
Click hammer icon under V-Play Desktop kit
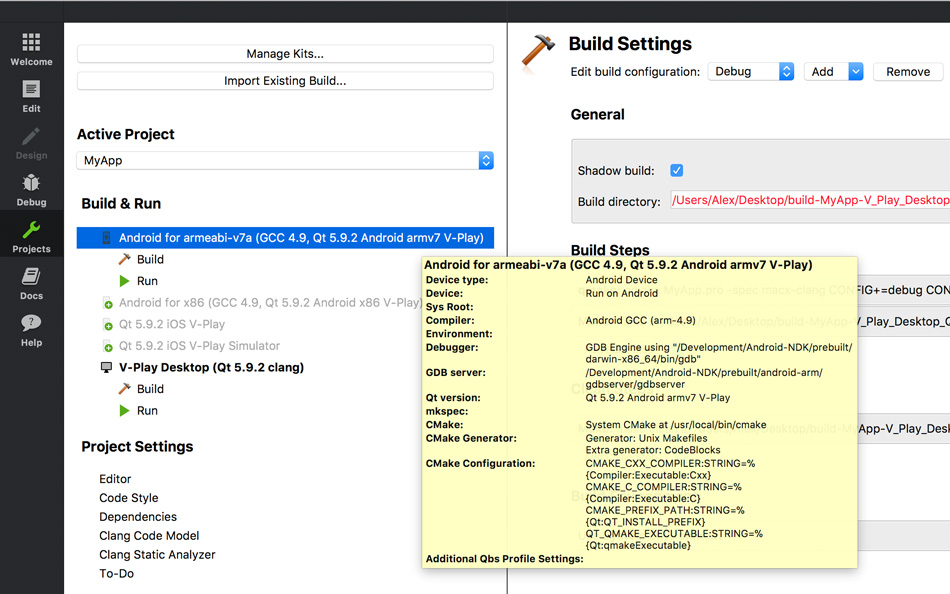(x=125, y=389)
